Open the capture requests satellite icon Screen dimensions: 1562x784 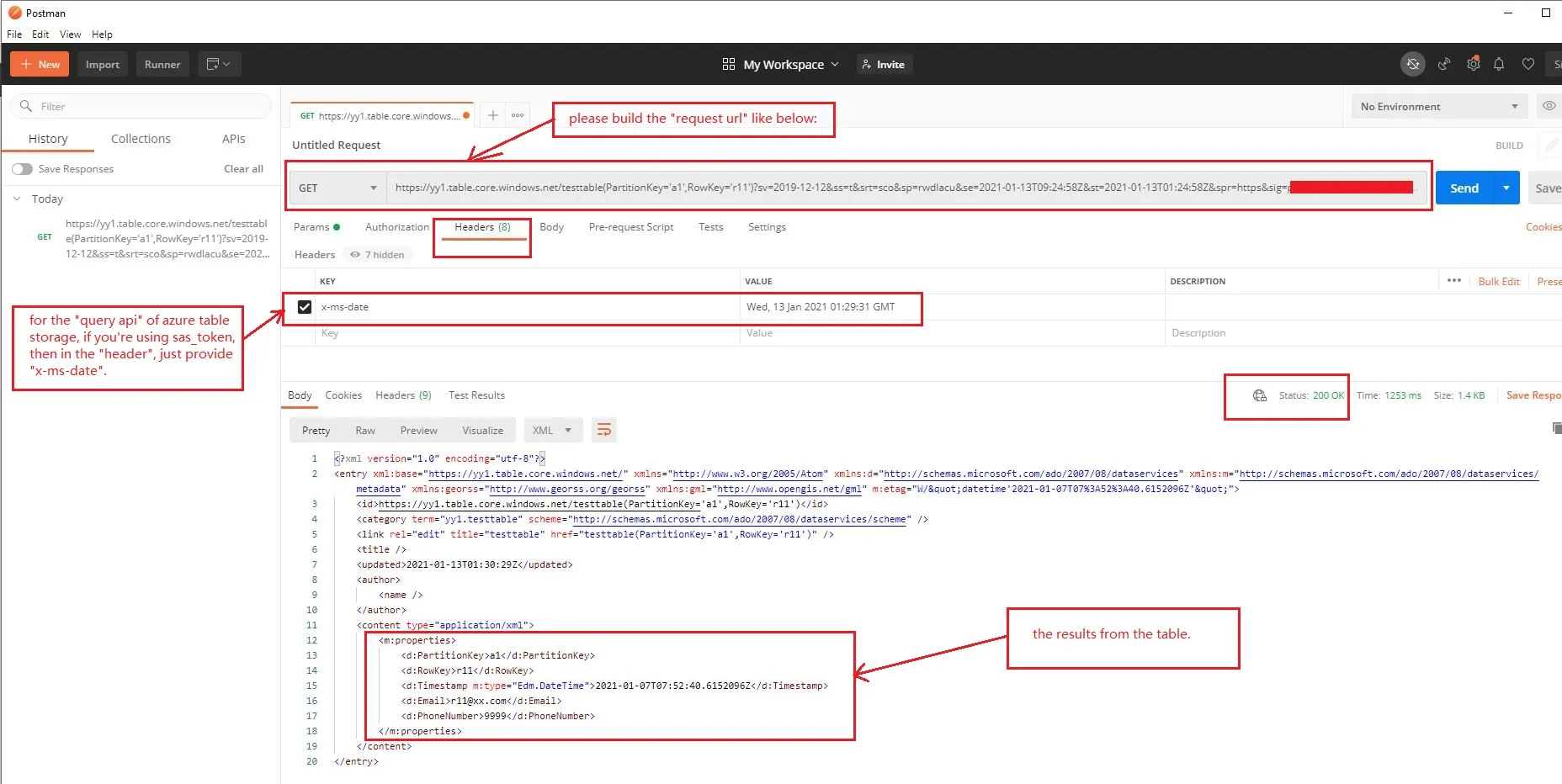pos(1444,64)
